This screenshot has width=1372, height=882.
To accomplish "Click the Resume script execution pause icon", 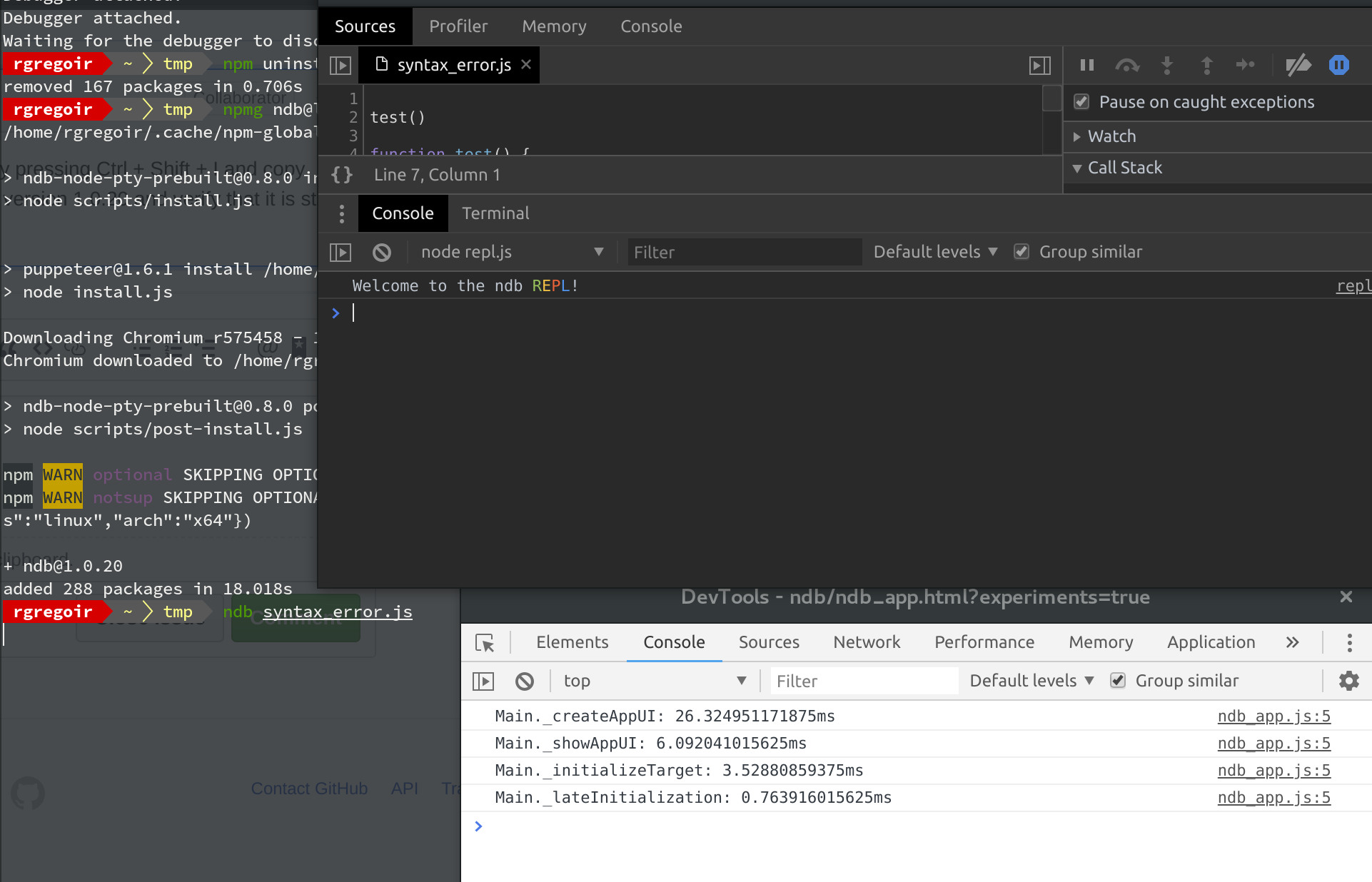I will pyautogui.click(x=1086, y=65).
